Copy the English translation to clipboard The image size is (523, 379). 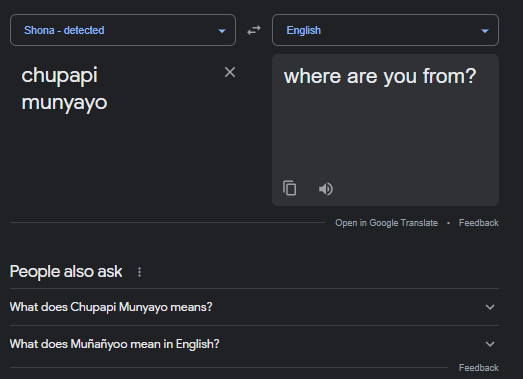pyautogui.click(x=290, y=188)
